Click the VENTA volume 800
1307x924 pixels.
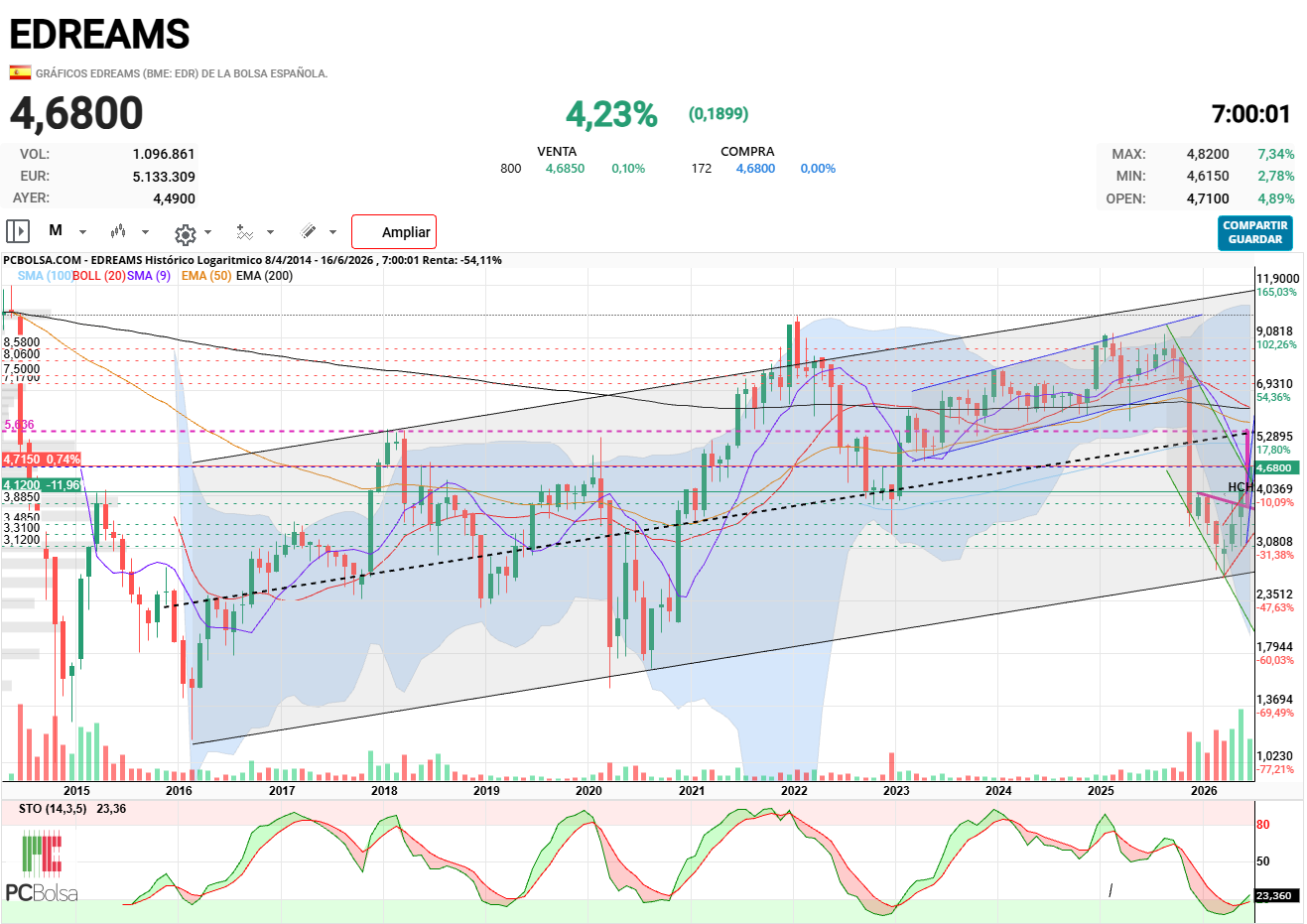511,169
